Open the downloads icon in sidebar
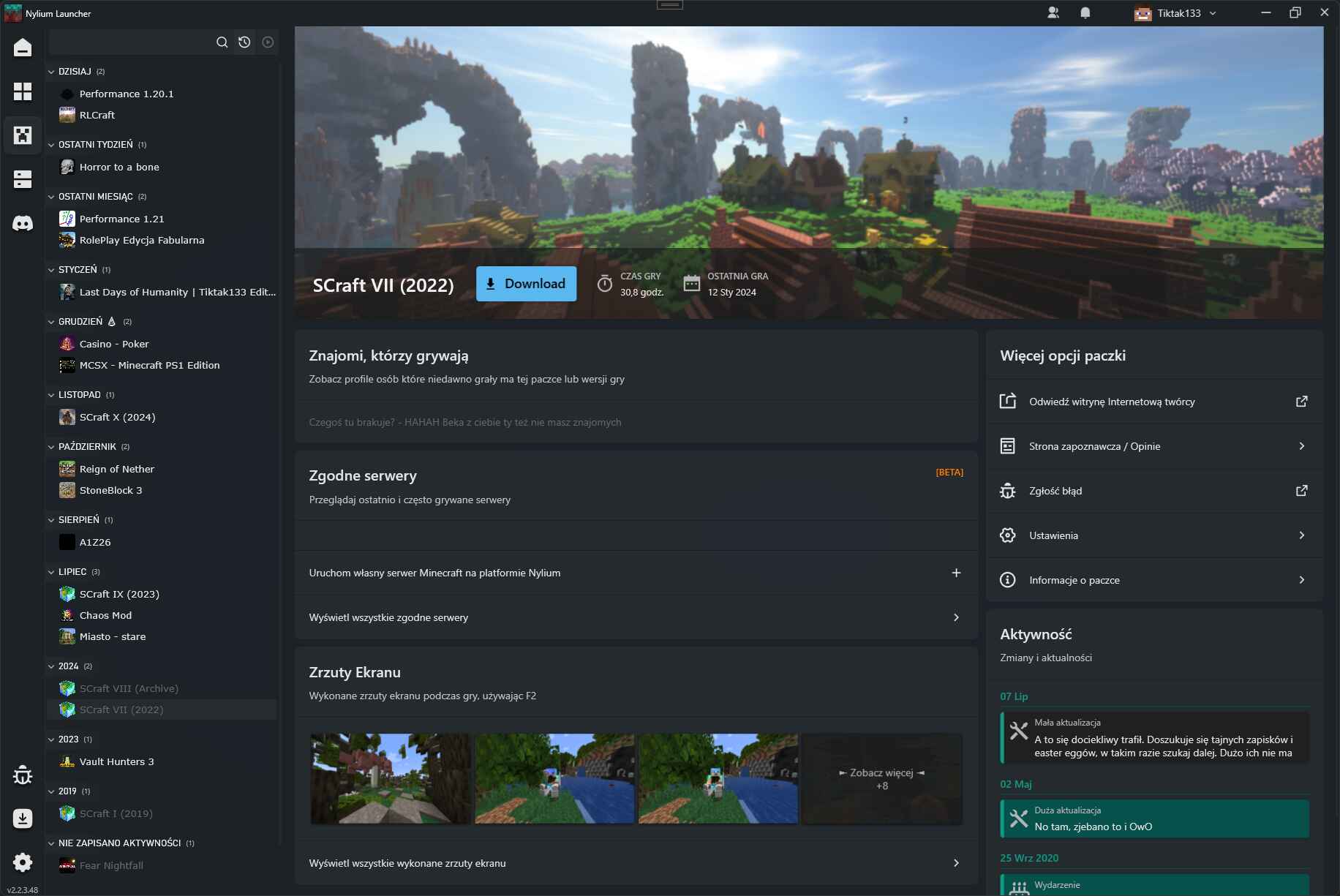 [23, 818]
